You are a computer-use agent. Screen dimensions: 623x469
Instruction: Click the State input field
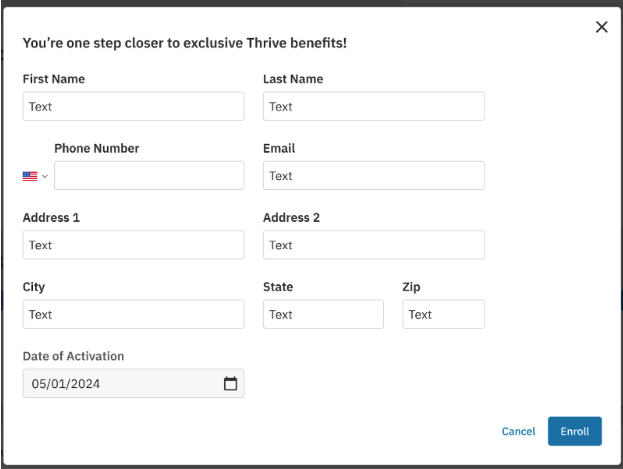tap(323, 314)
